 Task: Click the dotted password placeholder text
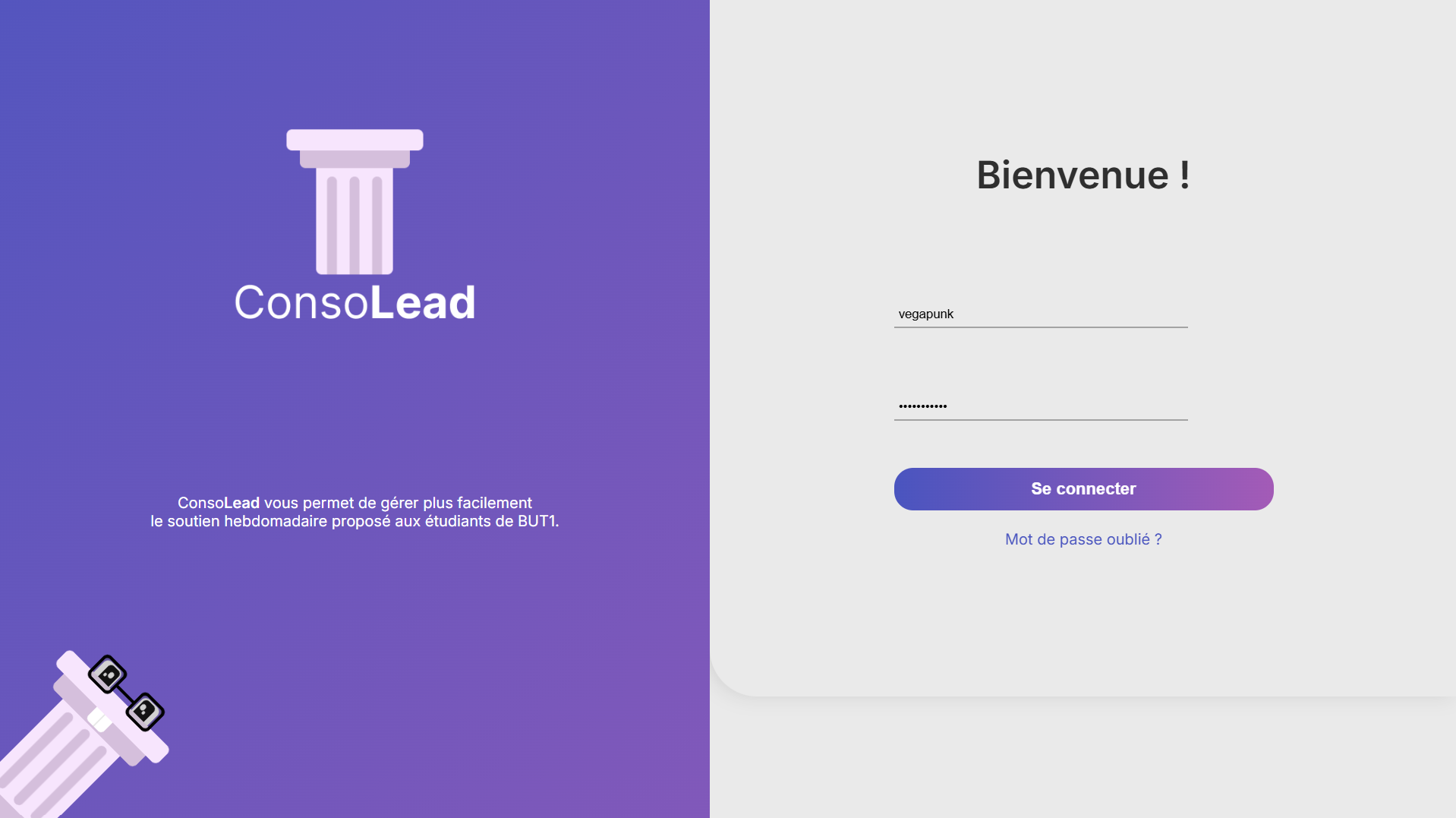(923, 405)
